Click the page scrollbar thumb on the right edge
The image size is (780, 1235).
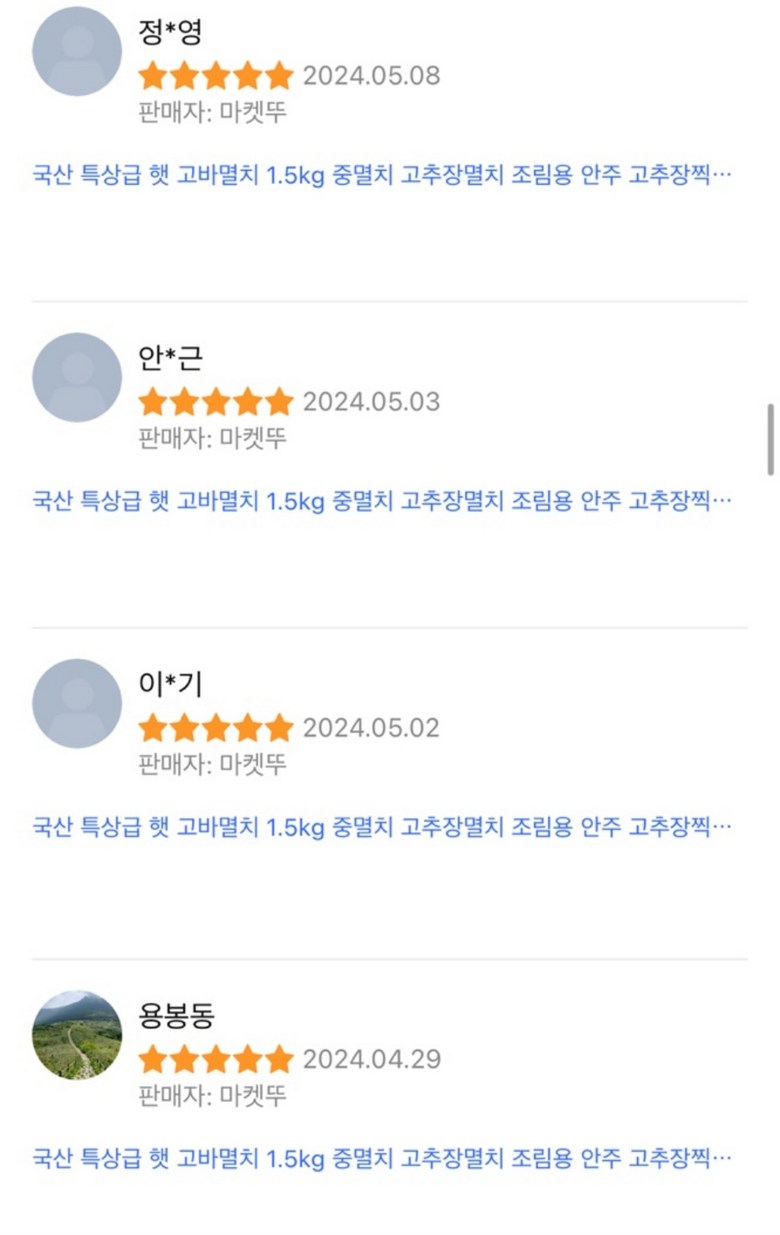click(x=770, y=439)
